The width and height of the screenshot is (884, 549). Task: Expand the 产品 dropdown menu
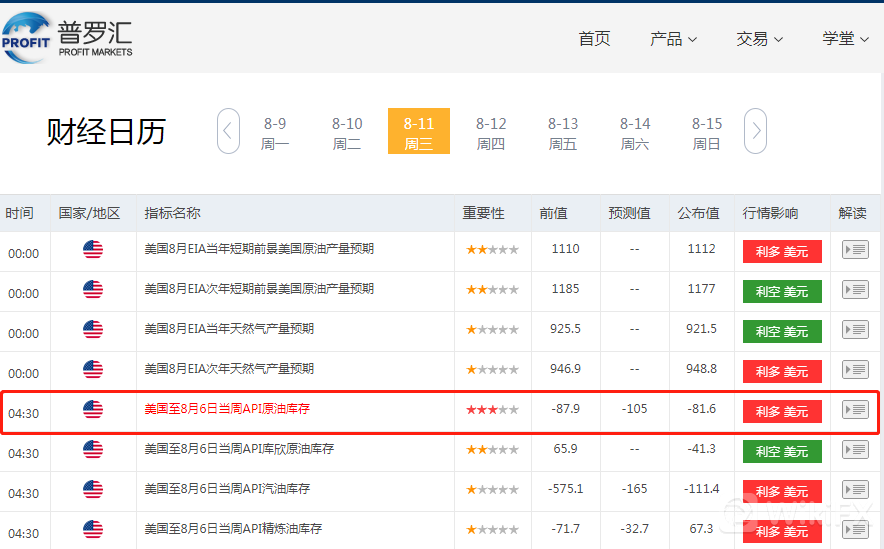point(673,39)
